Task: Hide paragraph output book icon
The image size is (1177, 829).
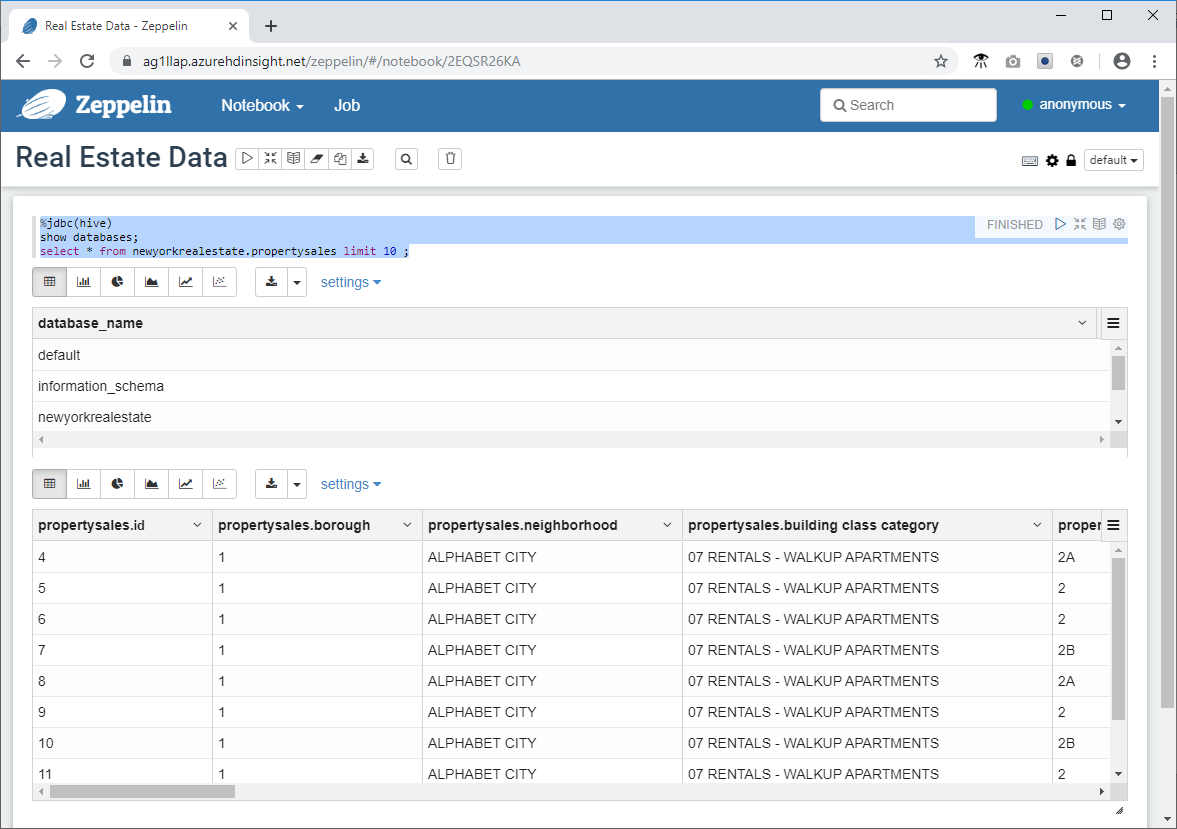Action: tap(1100, 224)
